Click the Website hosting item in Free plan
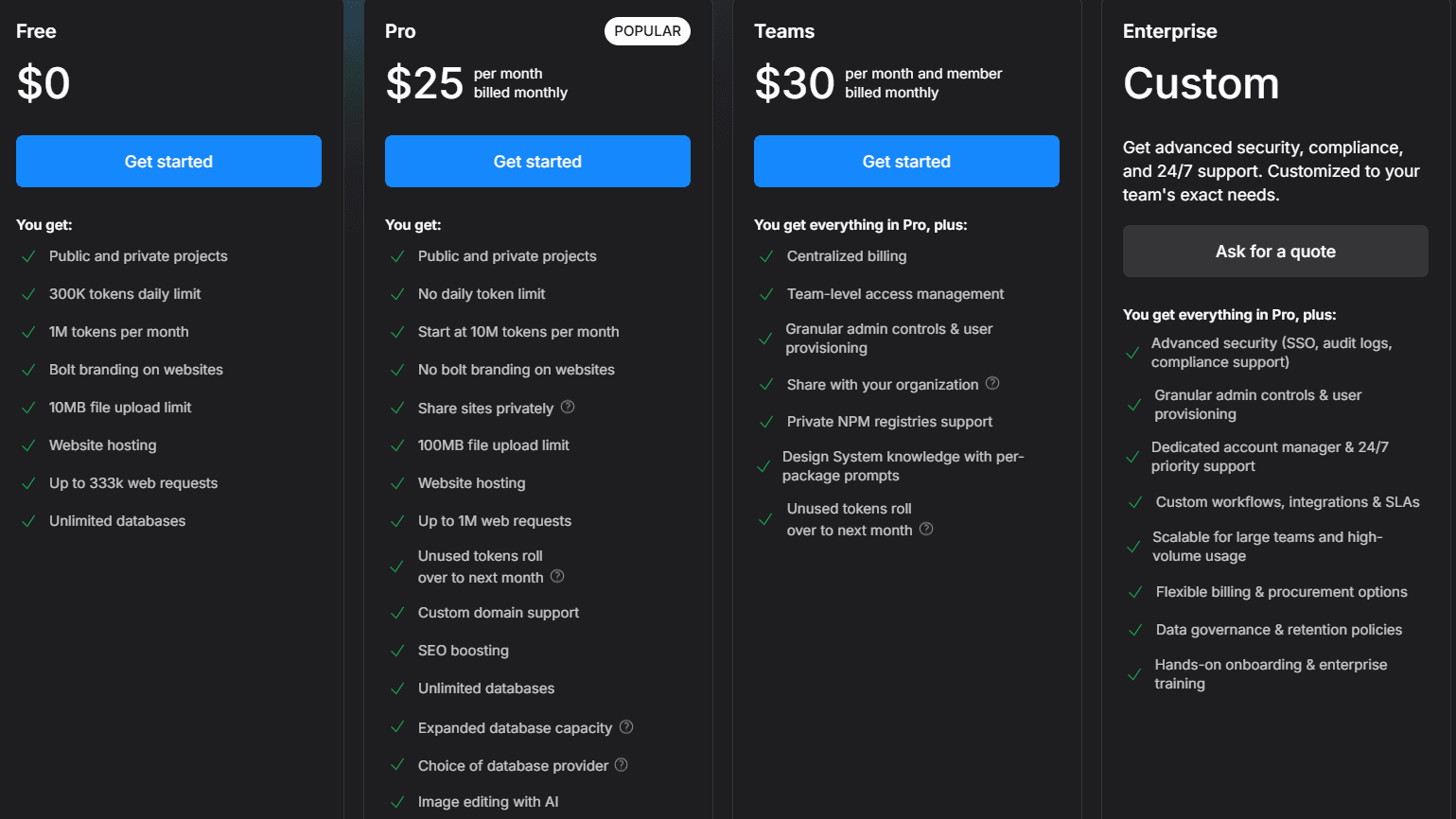This screenshot has height=819, width=1456. point(101,444)
